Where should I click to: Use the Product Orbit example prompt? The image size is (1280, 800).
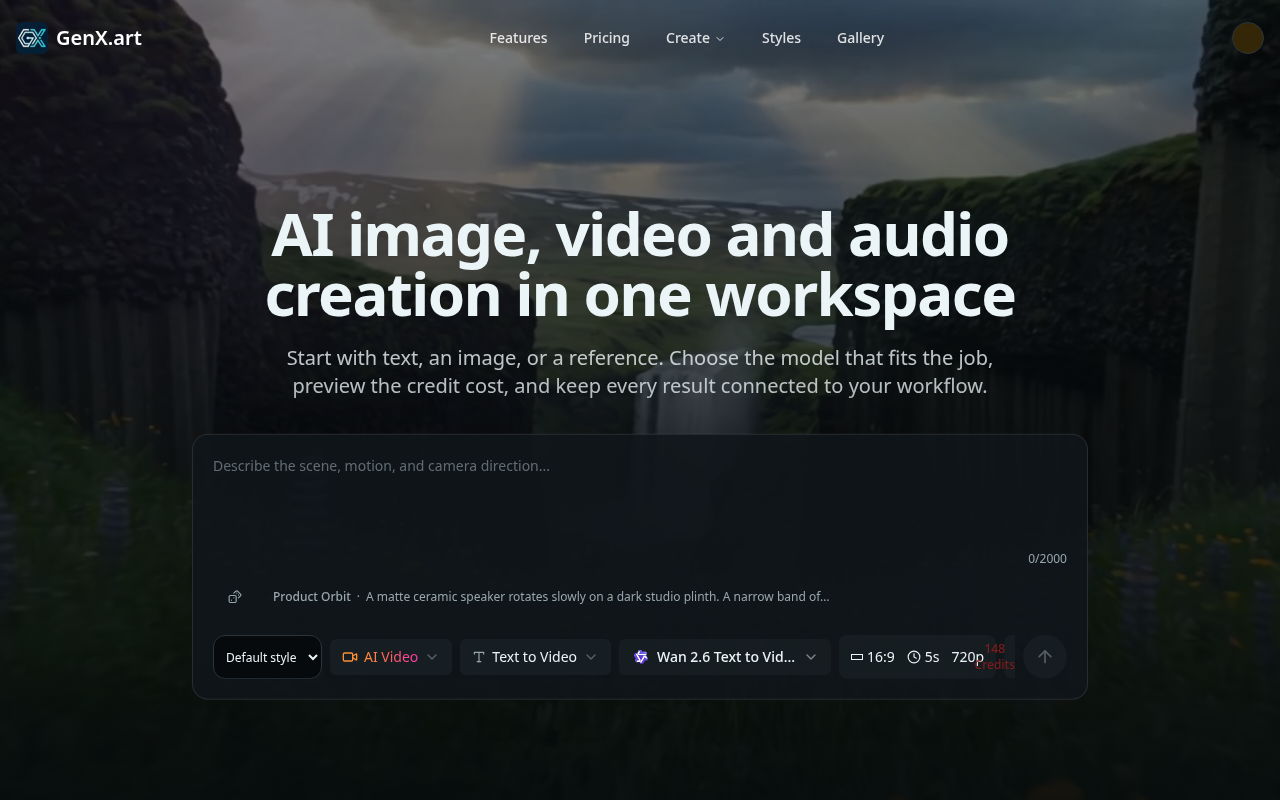coord(551,597)
